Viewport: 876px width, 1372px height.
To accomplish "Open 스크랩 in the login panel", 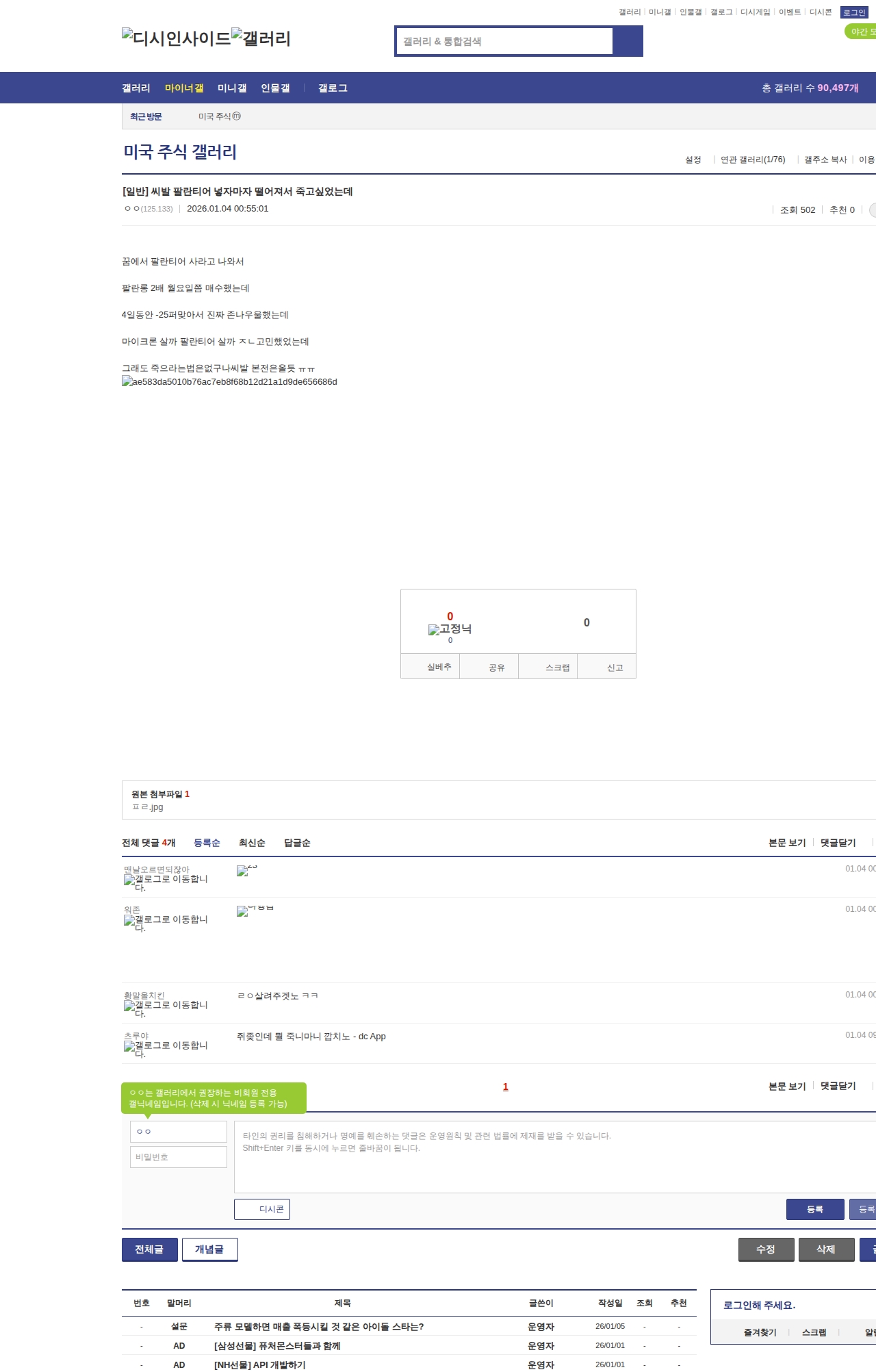I will (814, 1332).
